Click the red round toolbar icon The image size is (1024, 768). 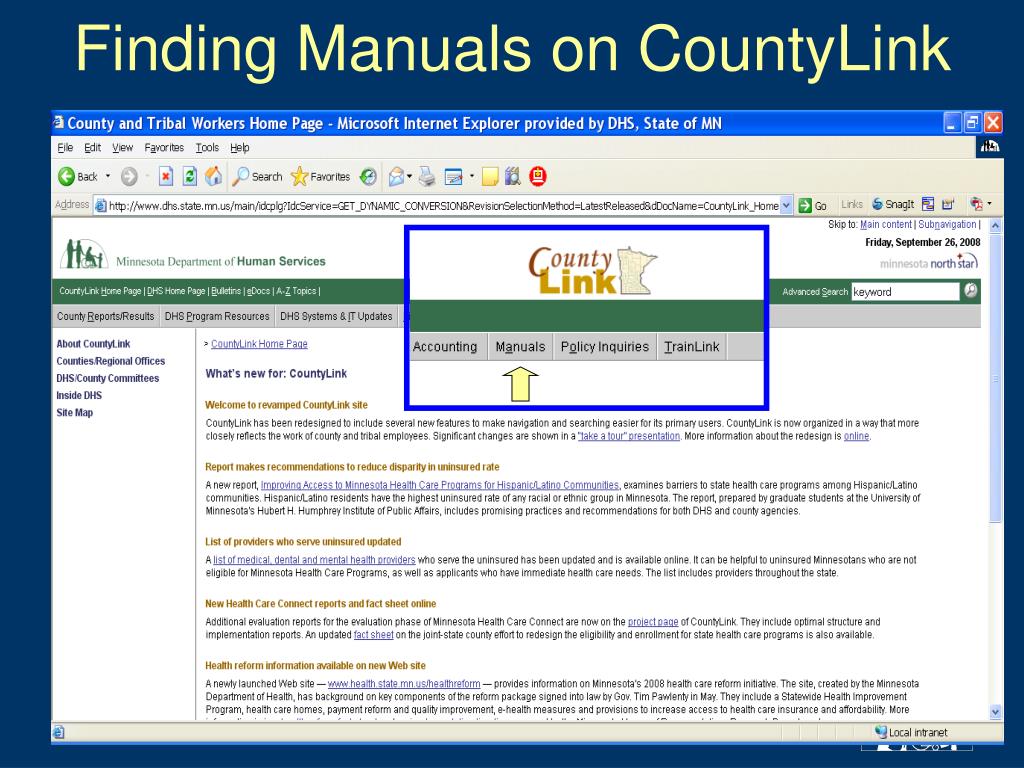[x=537, y=176]
